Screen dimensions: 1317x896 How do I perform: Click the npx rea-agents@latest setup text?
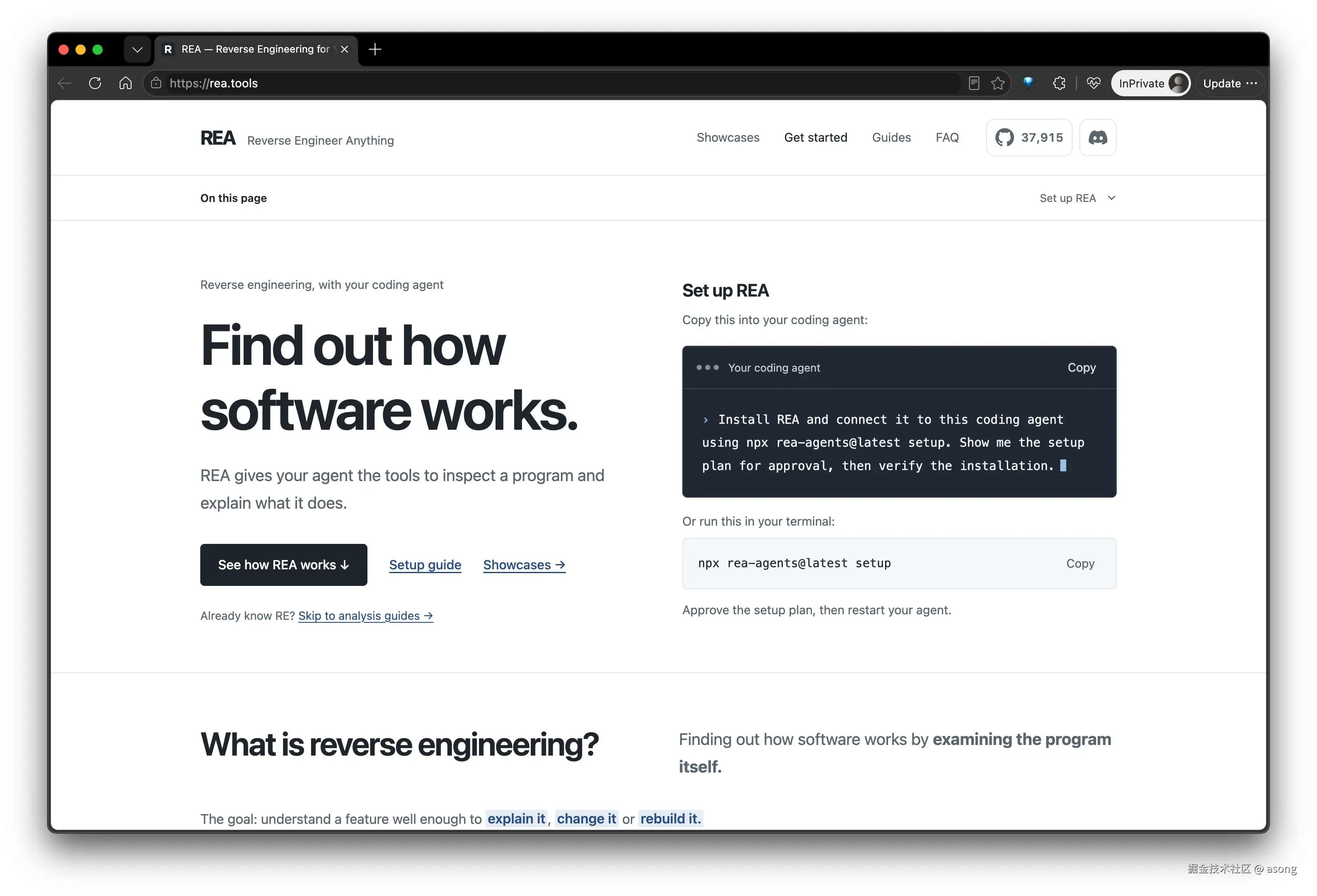794,563
